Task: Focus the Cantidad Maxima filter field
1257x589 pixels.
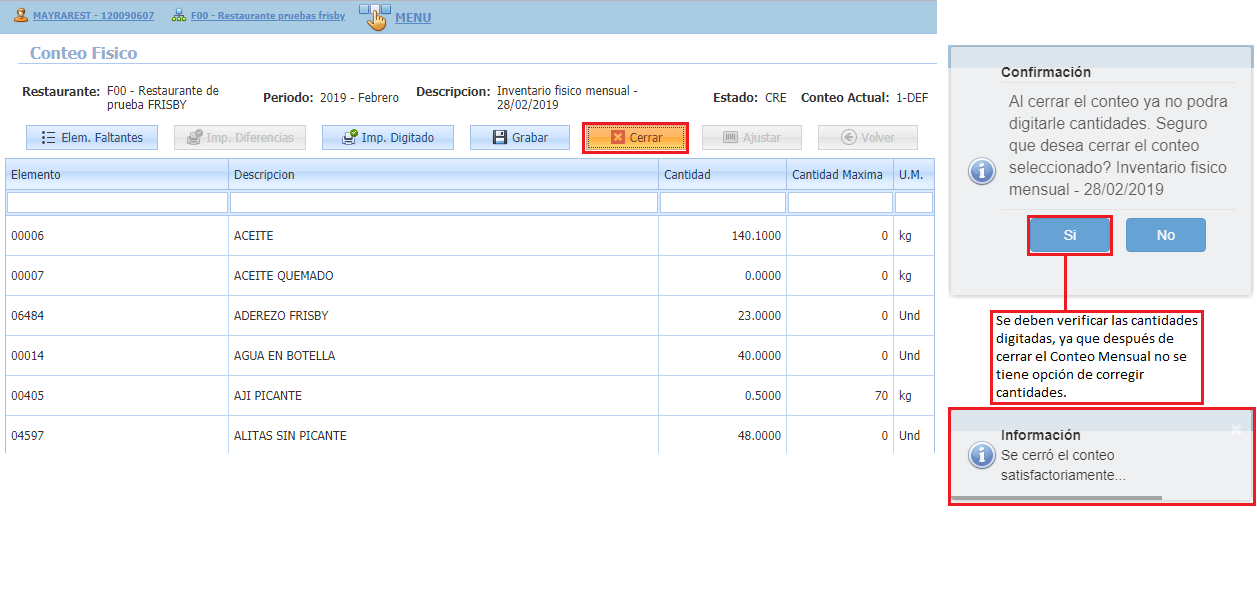Action: click(840, 203)
